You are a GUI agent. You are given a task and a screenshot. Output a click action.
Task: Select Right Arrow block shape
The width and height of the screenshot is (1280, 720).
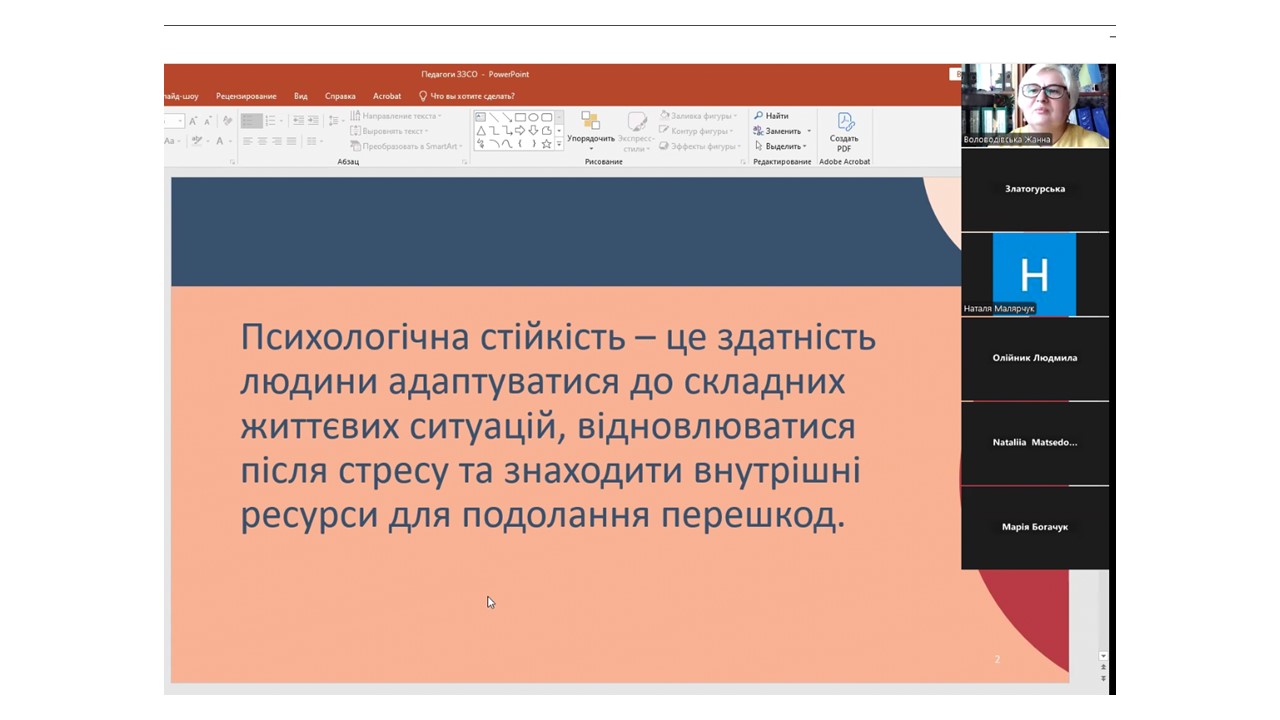point(520,130)
